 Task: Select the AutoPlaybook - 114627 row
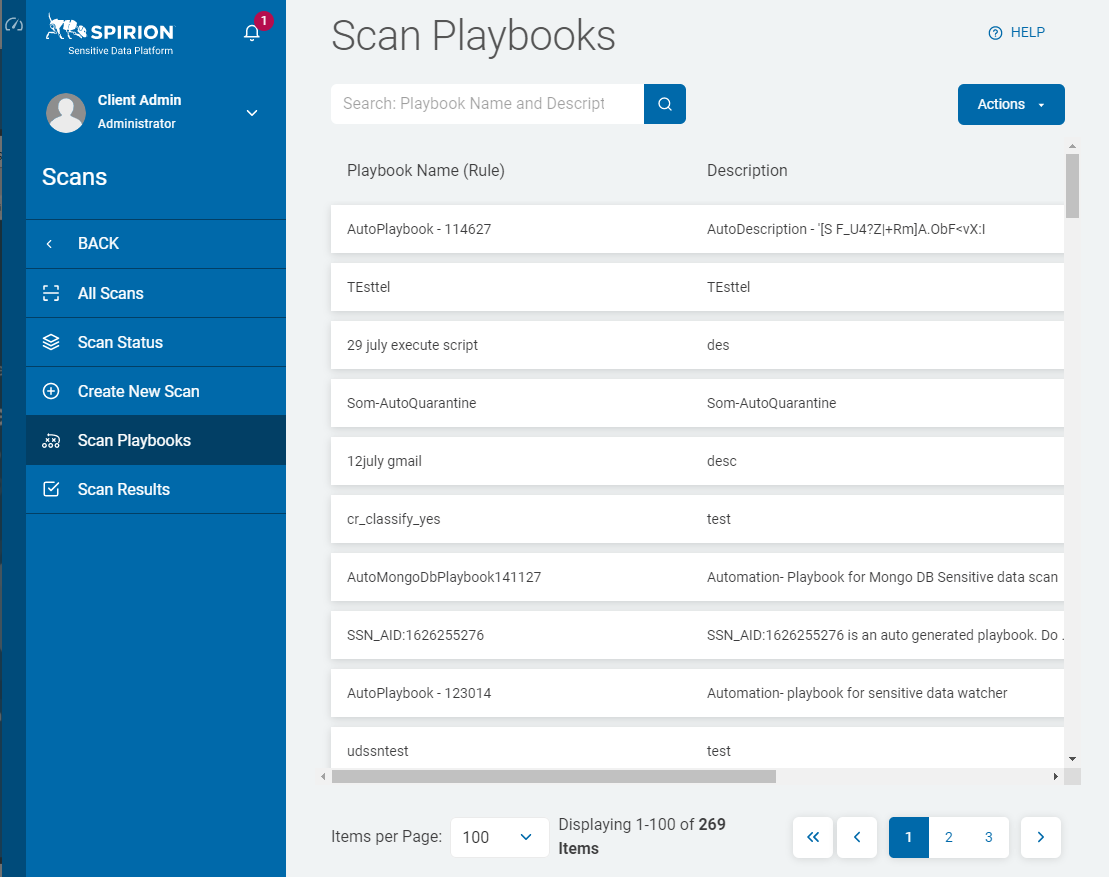(697, 229)
